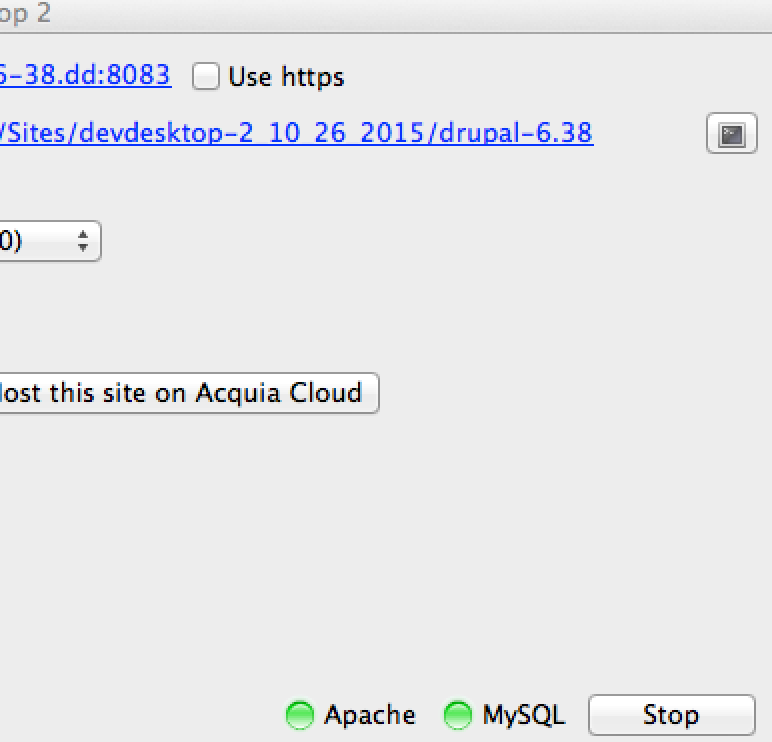Click the Apache label text
Image resolution: width=772 pixels, height=742 pixels.
click(x=370, y=715)
